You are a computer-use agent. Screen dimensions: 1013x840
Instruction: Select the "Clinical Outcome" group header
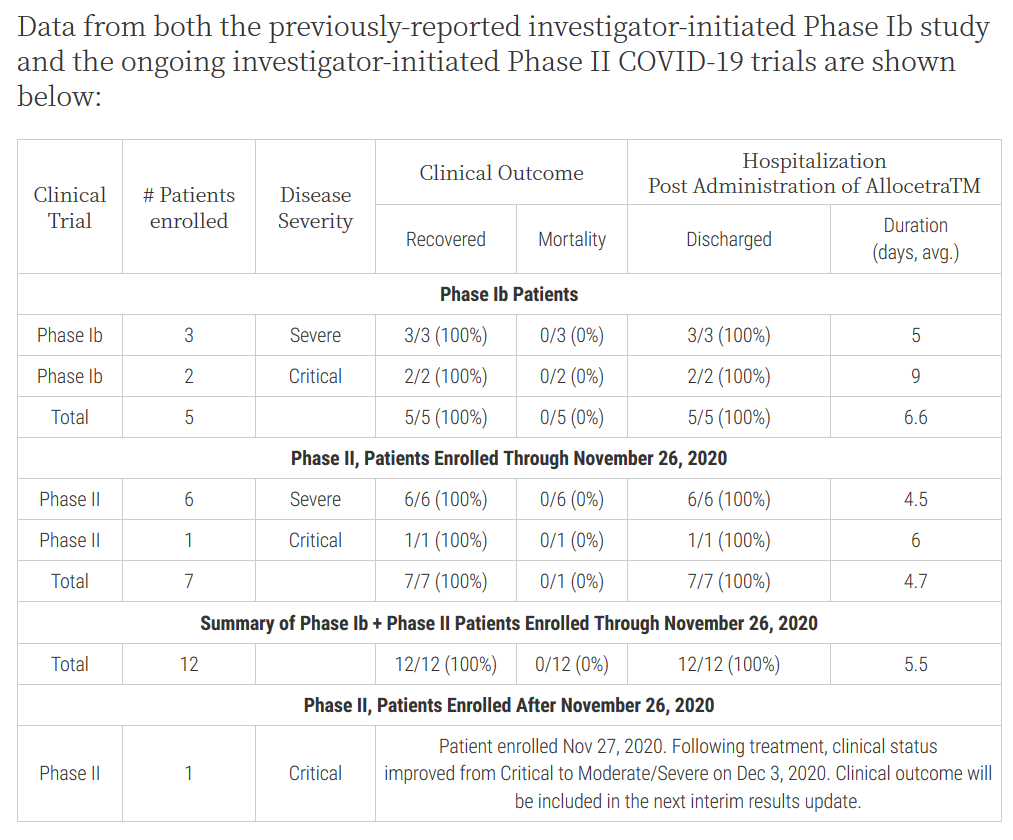(501, 173)
